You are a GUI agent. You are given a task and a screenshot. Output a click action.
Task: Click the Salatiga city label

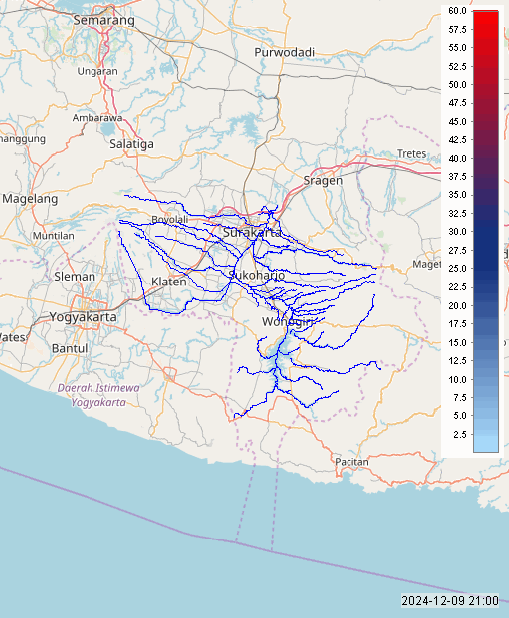[131, 144]
